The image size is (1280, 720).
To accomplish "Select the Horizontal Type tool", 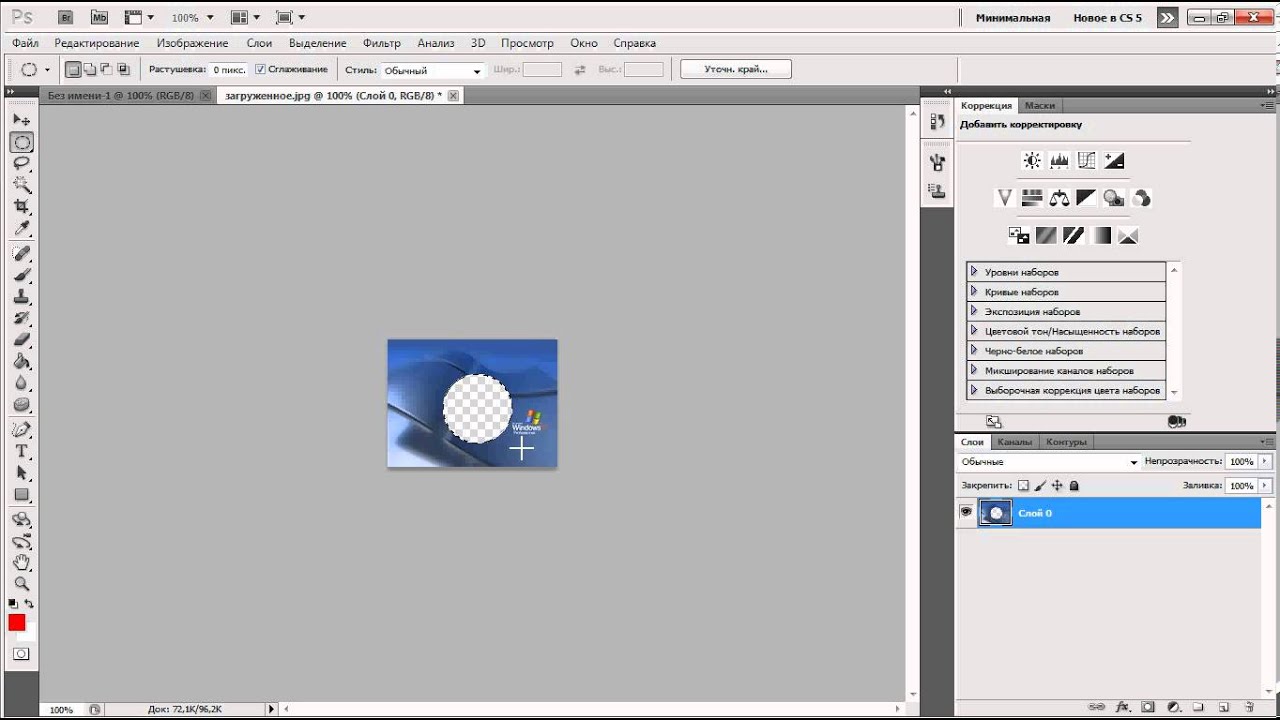I will tap(21, 452).
